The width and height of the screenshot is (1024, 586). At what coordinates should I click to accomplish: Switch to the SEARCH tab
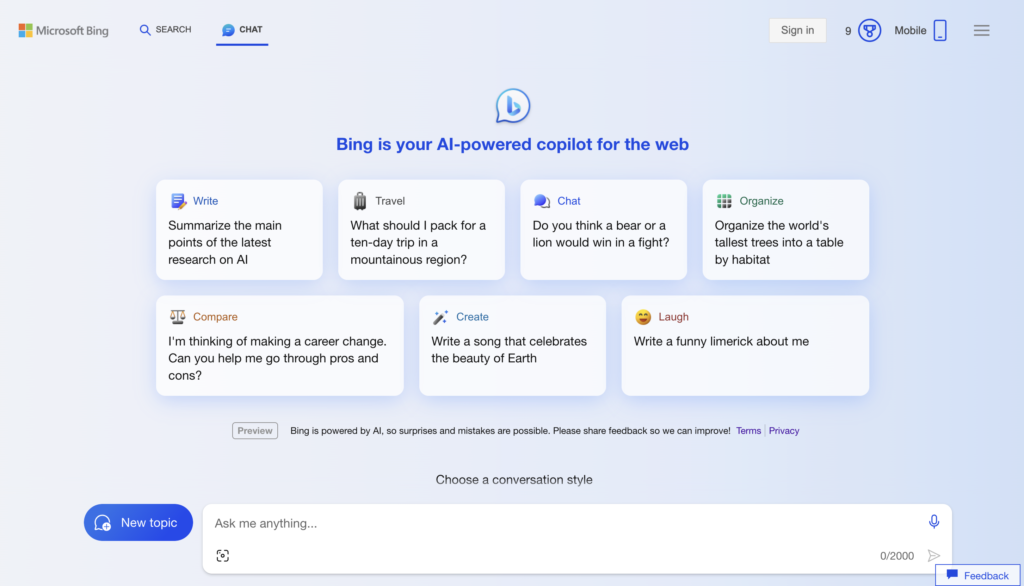164,30
